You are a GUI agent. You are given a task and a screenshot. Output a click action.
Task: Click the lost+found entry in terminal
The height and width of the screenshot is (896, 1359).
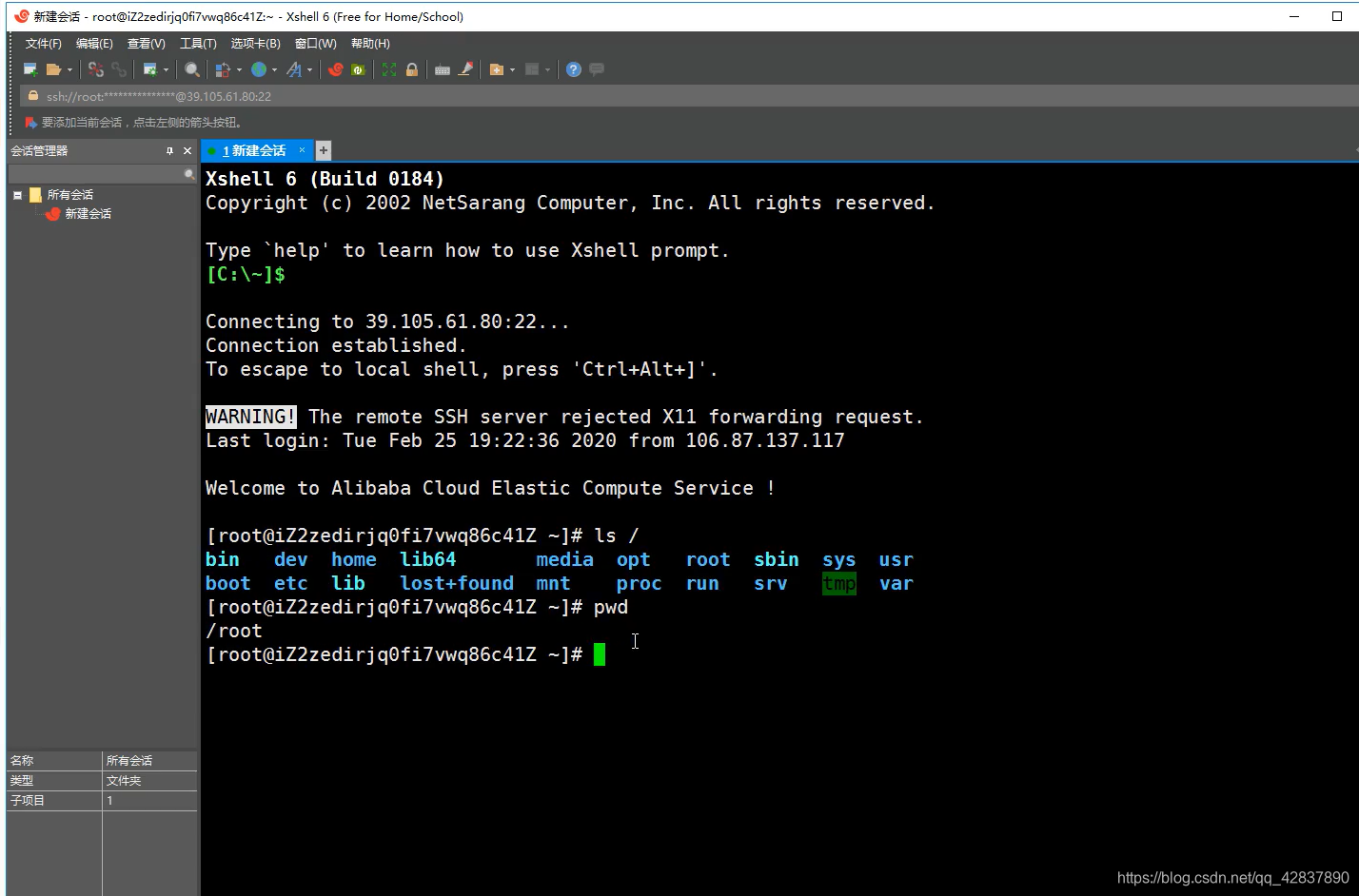tap(457, 583)
